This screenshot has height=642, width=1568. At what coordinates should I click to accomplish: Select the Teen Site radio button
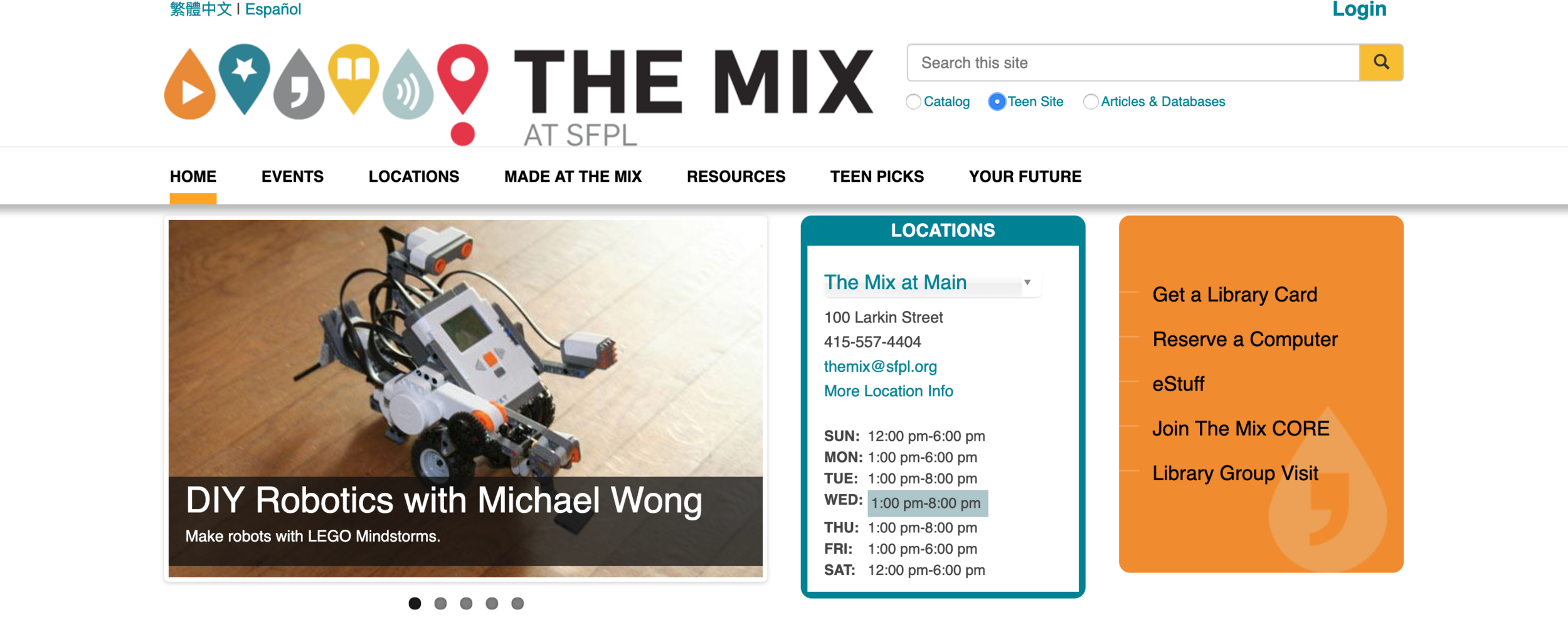click(x=997, y=102)
